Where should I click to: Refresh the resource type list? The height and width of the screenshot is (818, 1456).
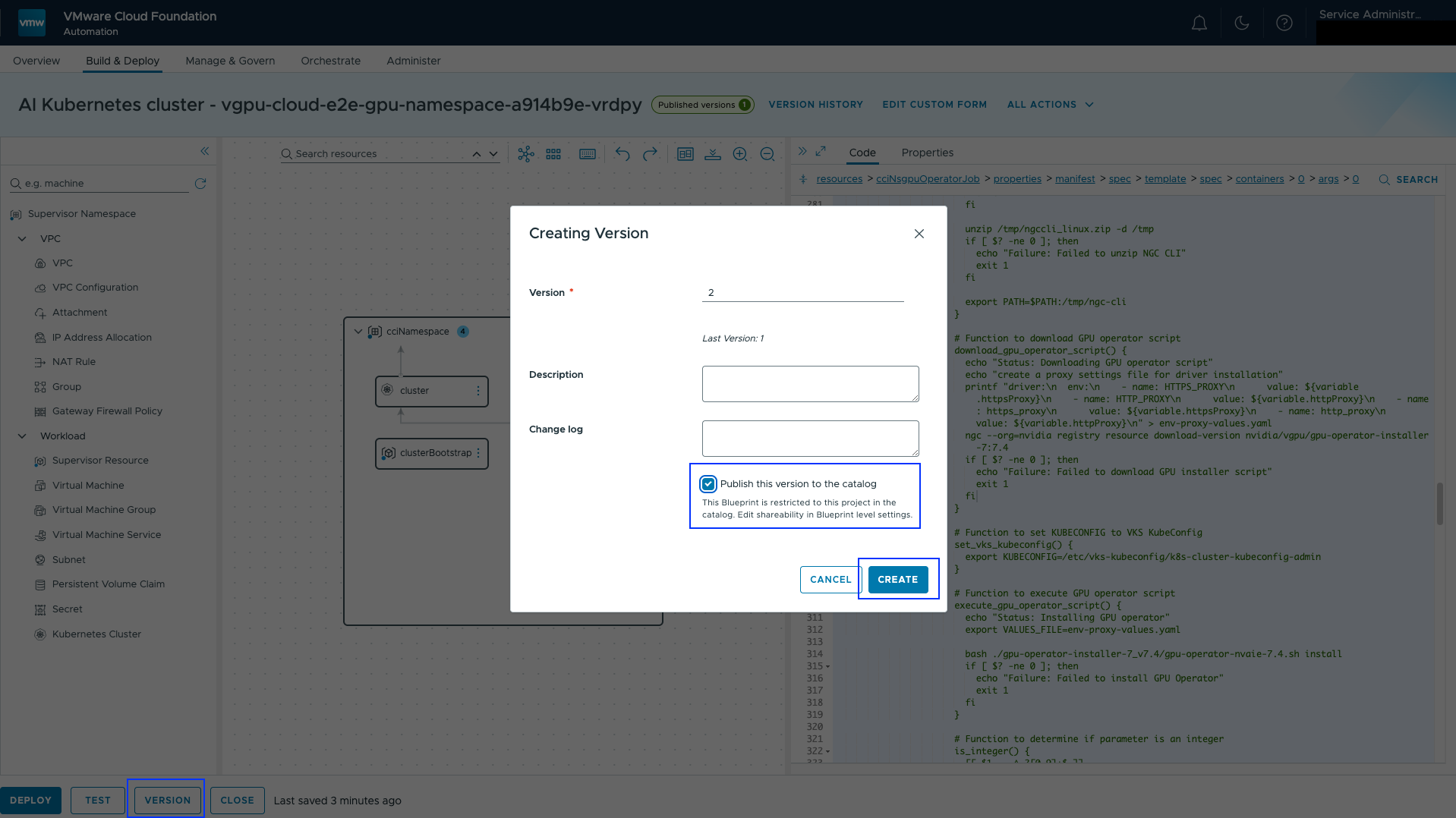pyautogui.click(x=200, y=184)
